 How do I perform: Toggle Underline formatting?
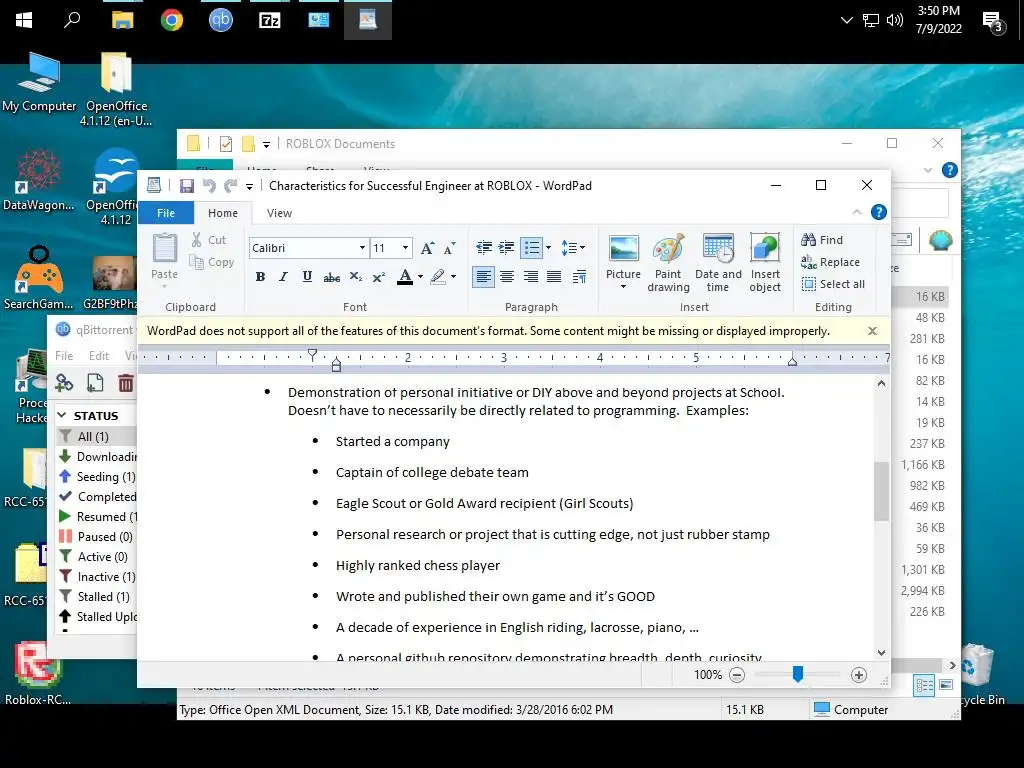click(307, 276)
